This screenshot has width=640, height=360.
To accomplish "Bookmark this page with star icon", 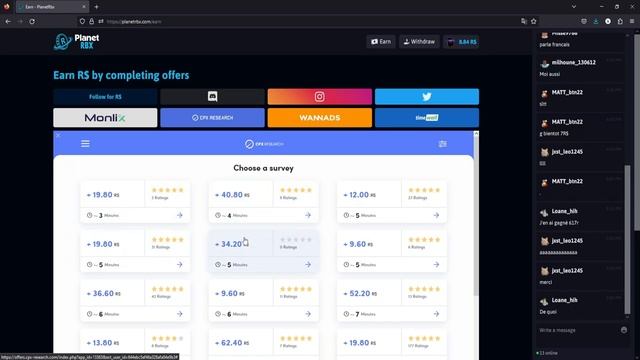I will pos(534,21).
